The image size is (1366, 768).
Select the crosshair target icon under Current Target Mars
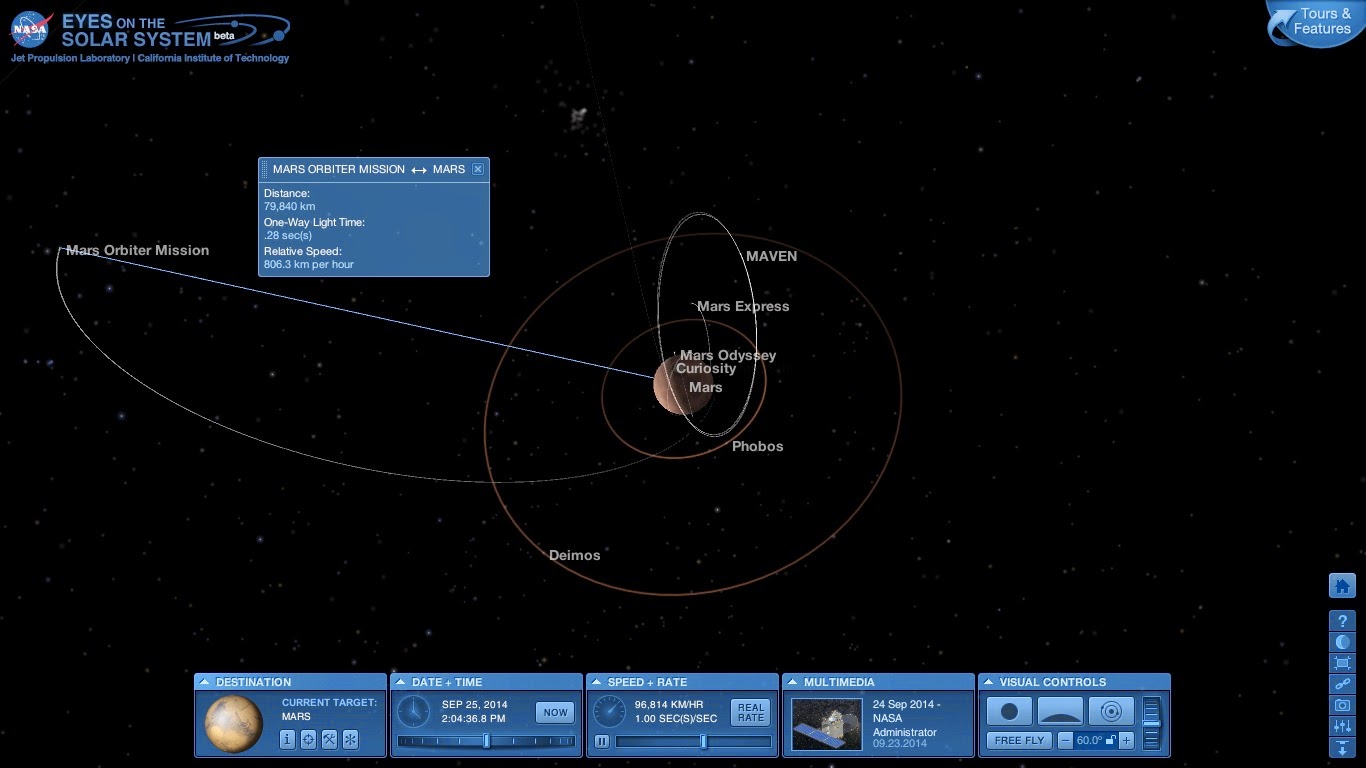[308, 740]
